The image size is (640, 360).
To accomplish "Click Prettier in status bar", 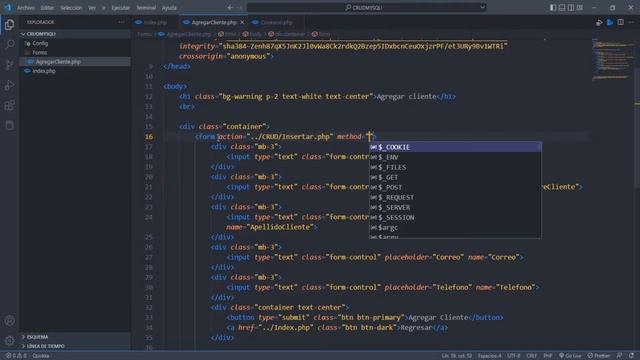I will [599, 356].
